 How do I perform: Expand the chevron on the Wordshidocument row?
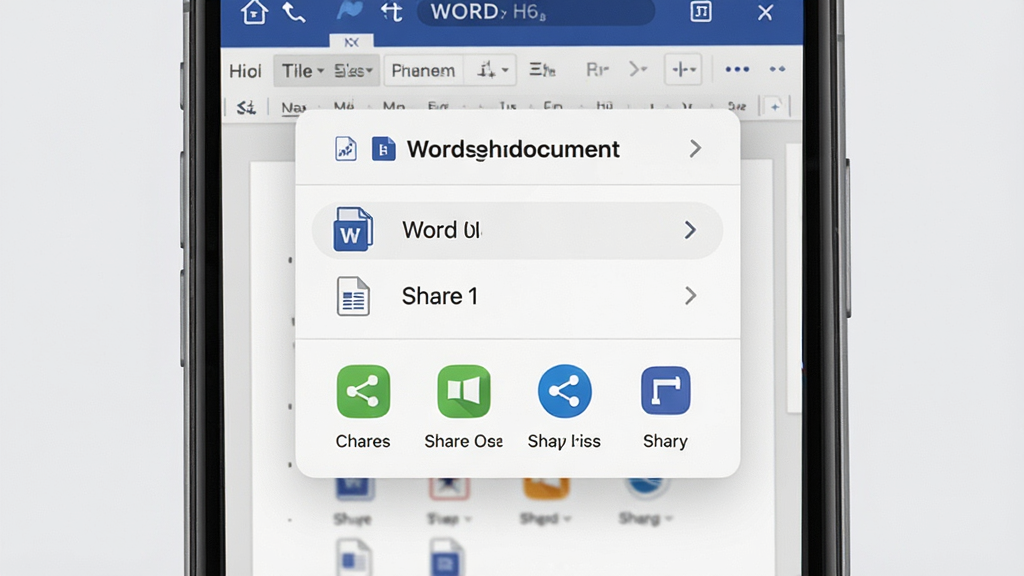tap(695, 149)
